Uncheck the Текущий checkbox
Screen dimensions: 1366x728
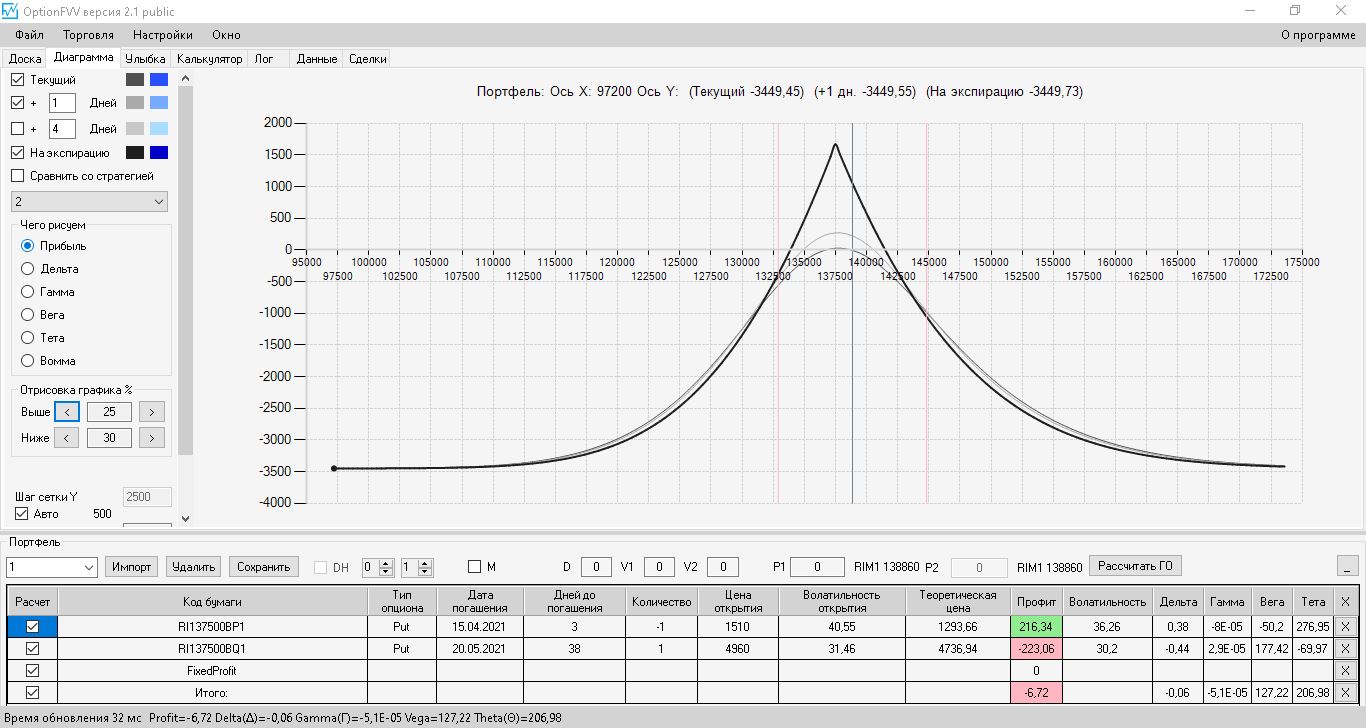(18, 79)
